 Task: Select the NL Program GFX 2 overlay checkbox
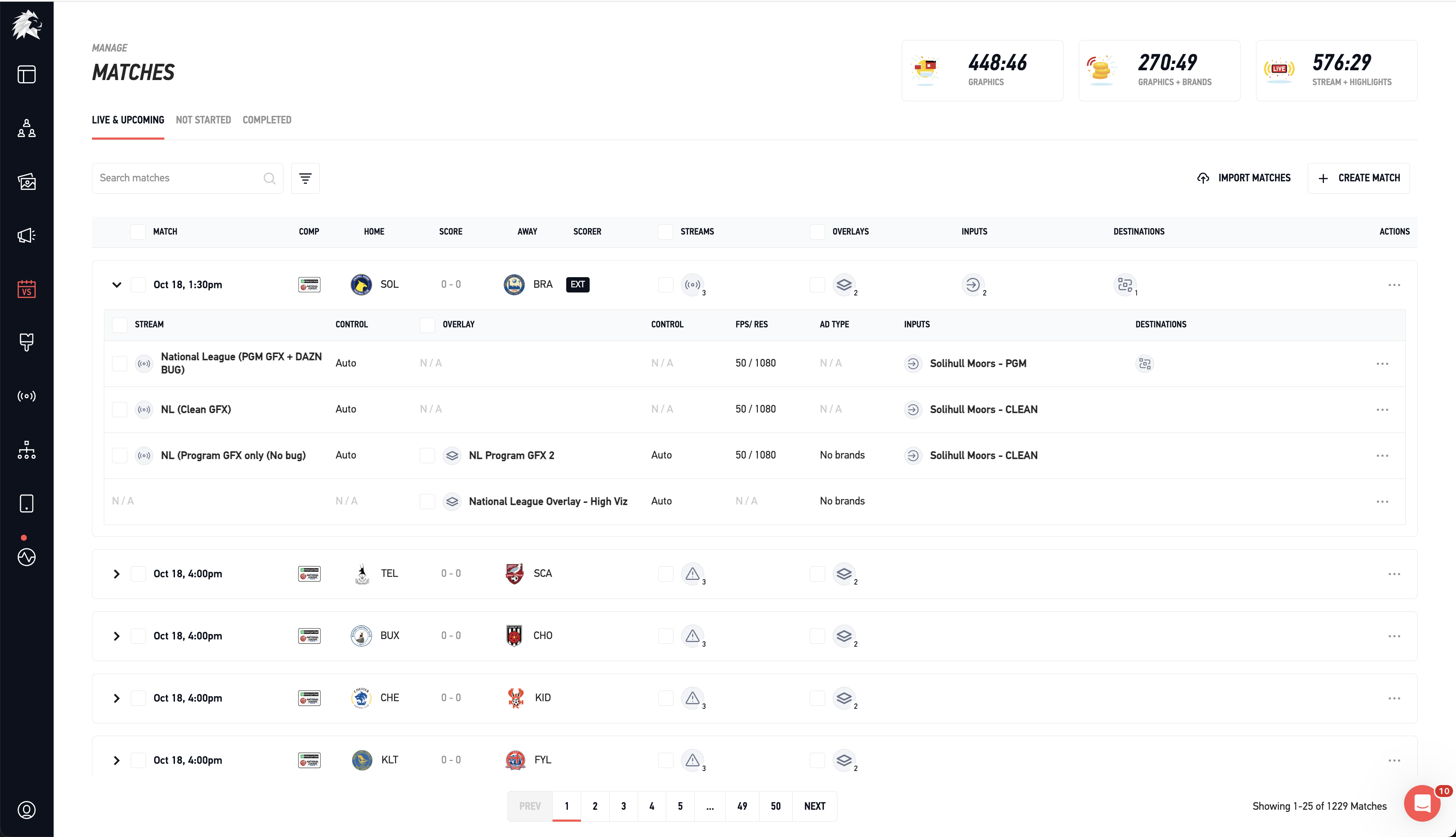(427, 456)
